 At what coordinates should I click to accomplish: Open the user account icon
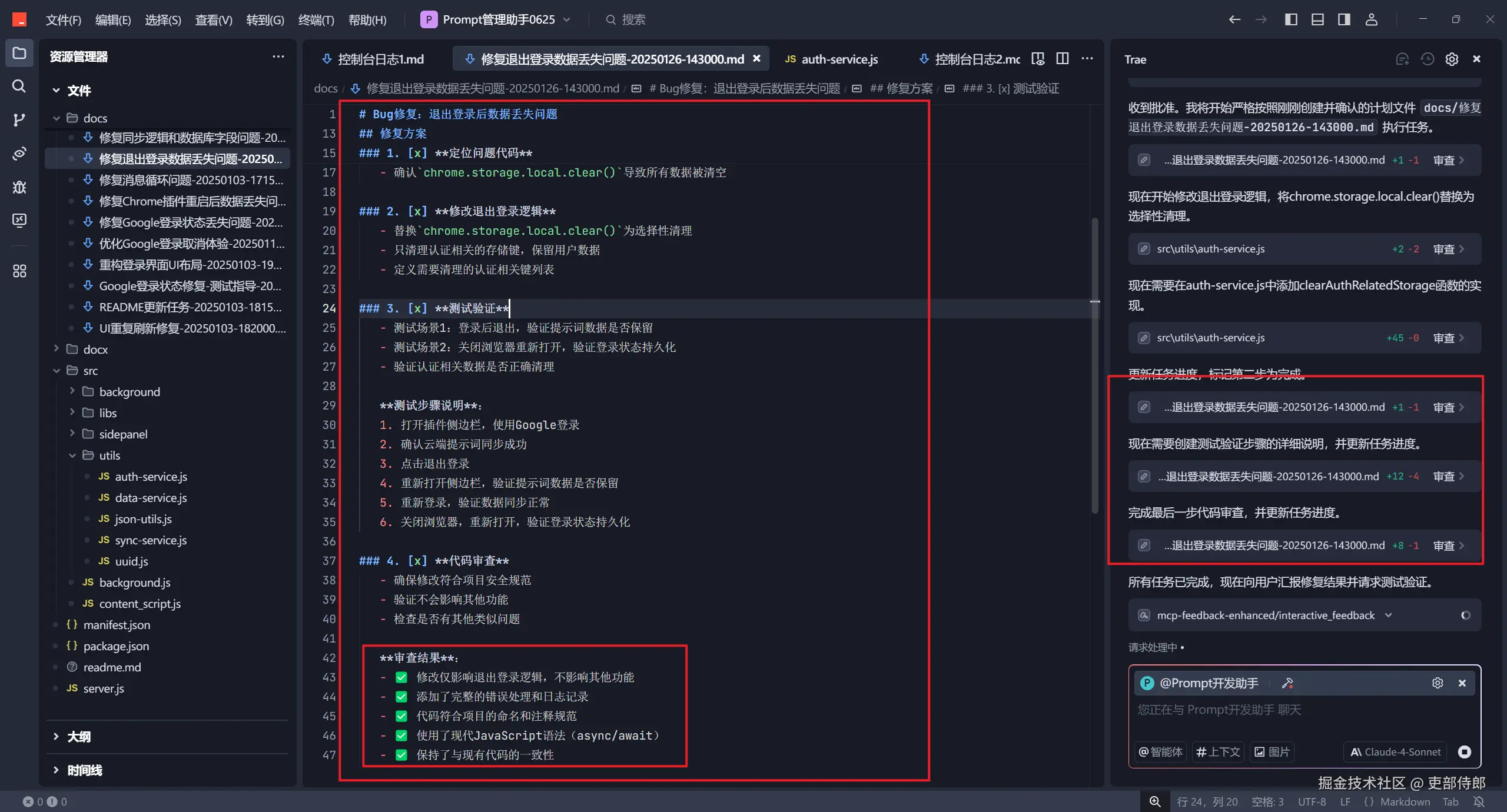[1371, 19]
